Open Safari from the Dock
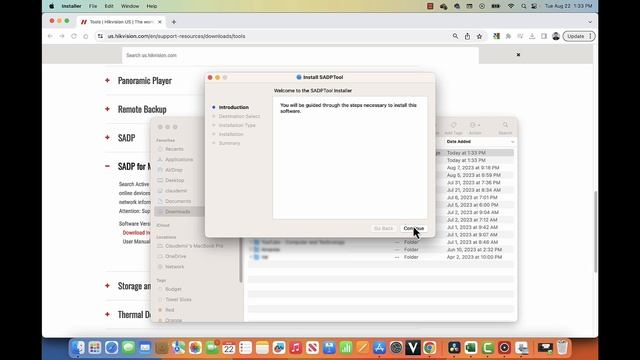The image size is (640, 360). click(111, 348)
